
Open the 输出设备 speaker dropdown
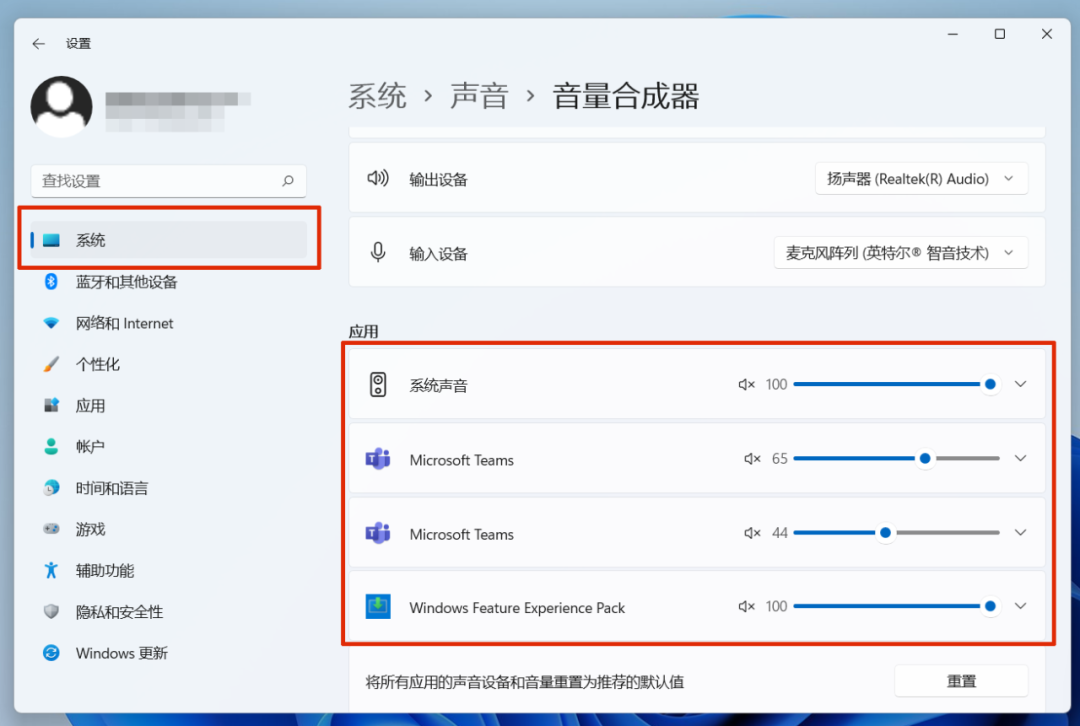[x=922, y=179]
